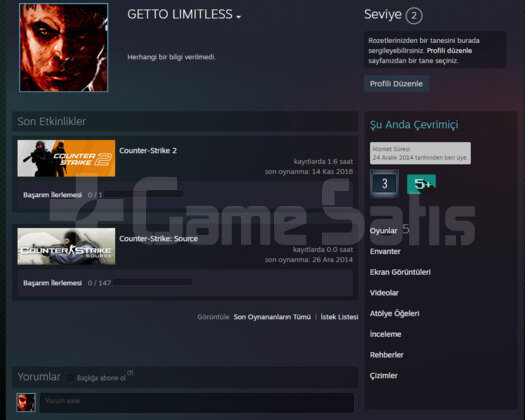
Task: Enable Başlığa abone ol checkbox
Action: tap(70, 378)
